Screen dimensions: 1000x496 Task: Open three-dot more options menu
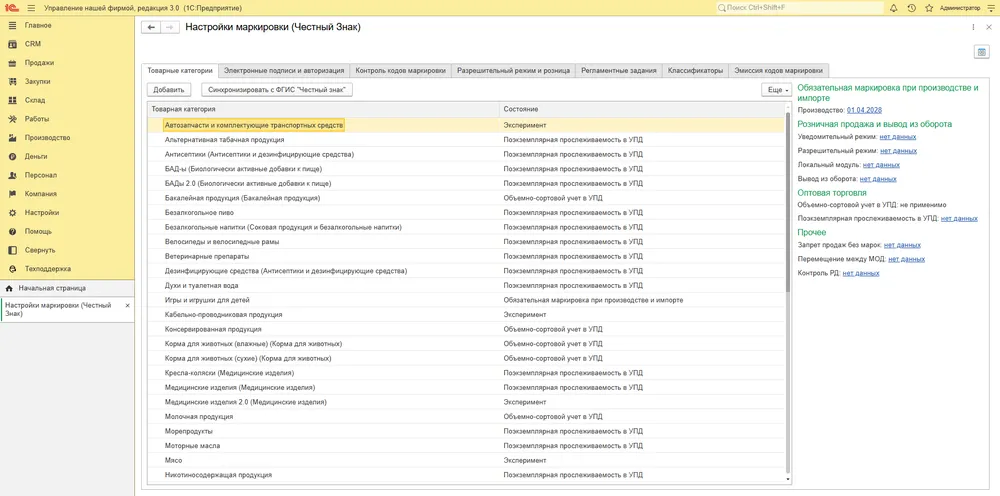pyautogui.click(x=973, y=27)
